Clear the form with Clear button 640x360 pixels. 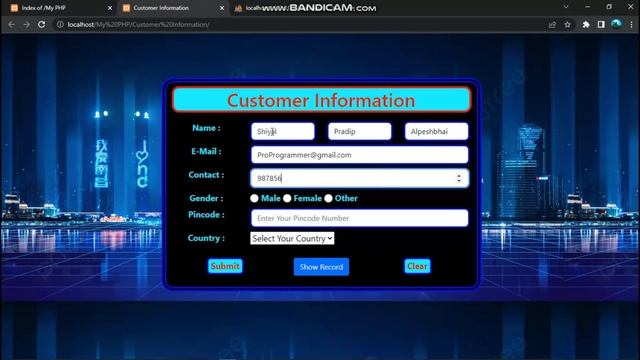pyautogui.click(x=417, y=266)
